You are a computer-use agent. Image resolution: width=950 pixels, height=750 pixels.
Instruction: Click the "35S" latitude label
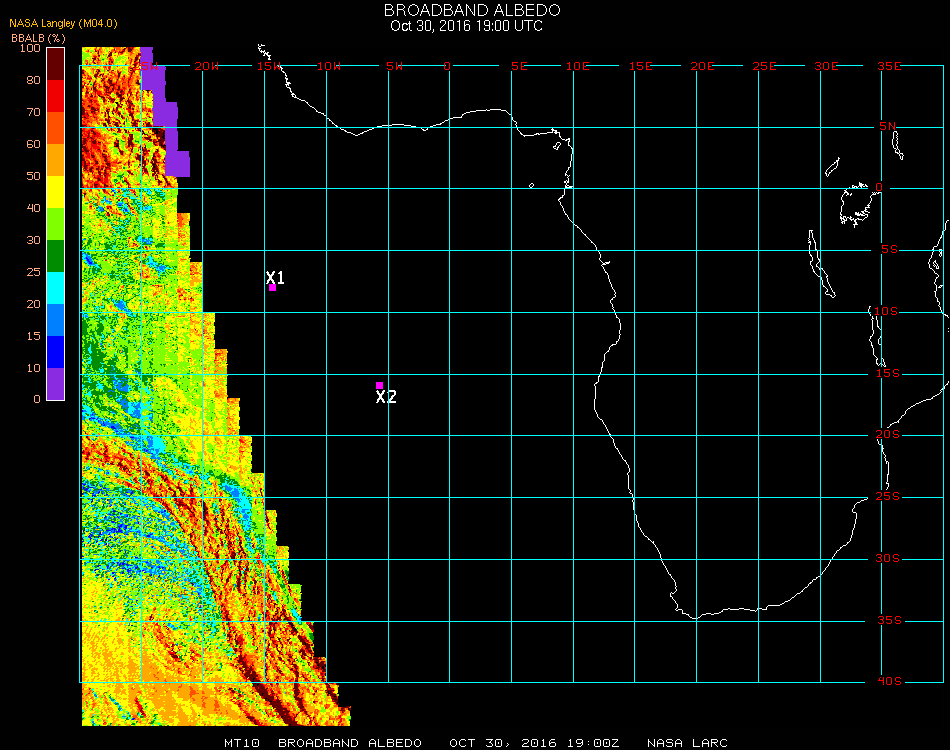[889, 620]
